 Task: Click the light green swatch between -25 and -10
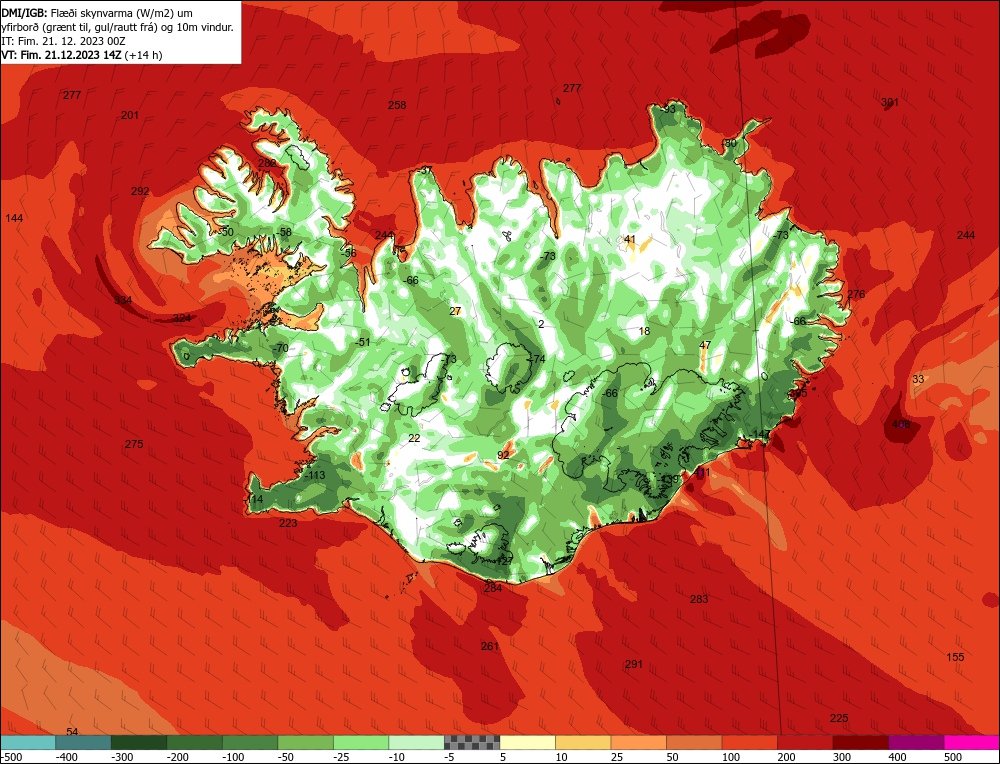point(361,743)
